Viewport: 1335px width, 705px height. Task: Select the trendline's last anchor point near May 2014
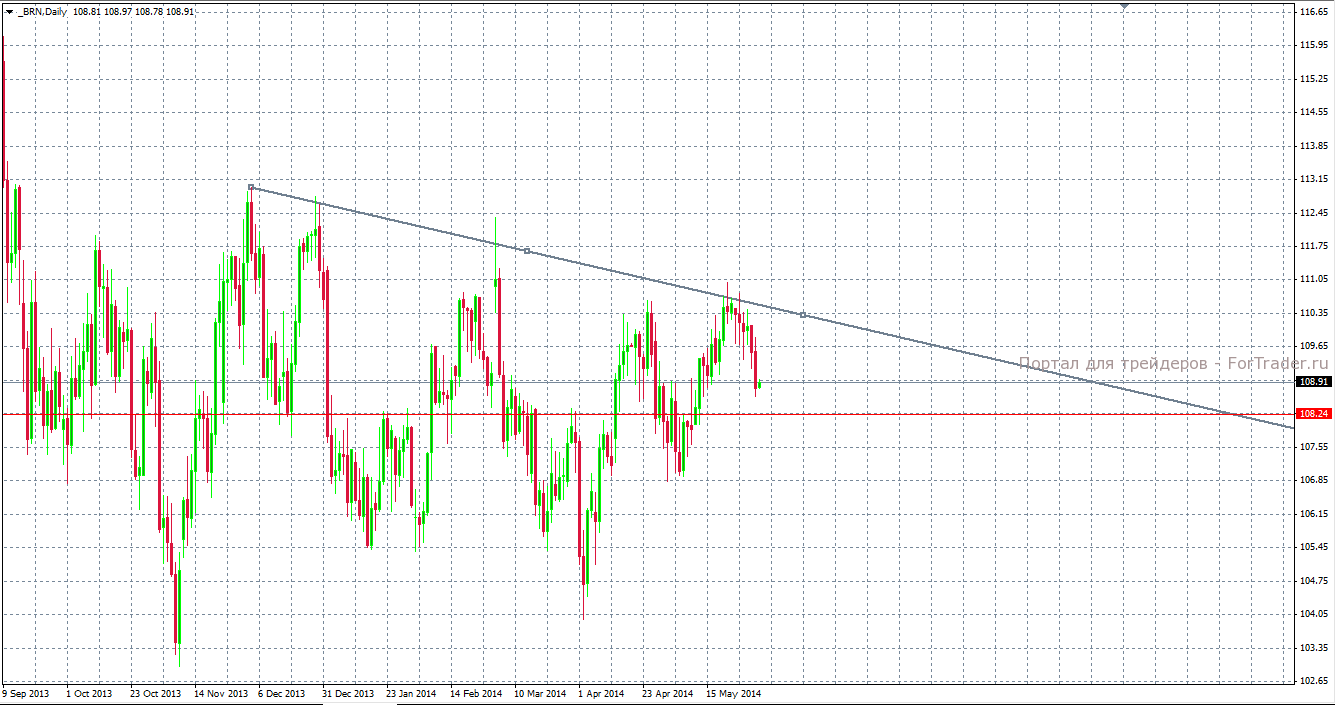tap(803, 315)
